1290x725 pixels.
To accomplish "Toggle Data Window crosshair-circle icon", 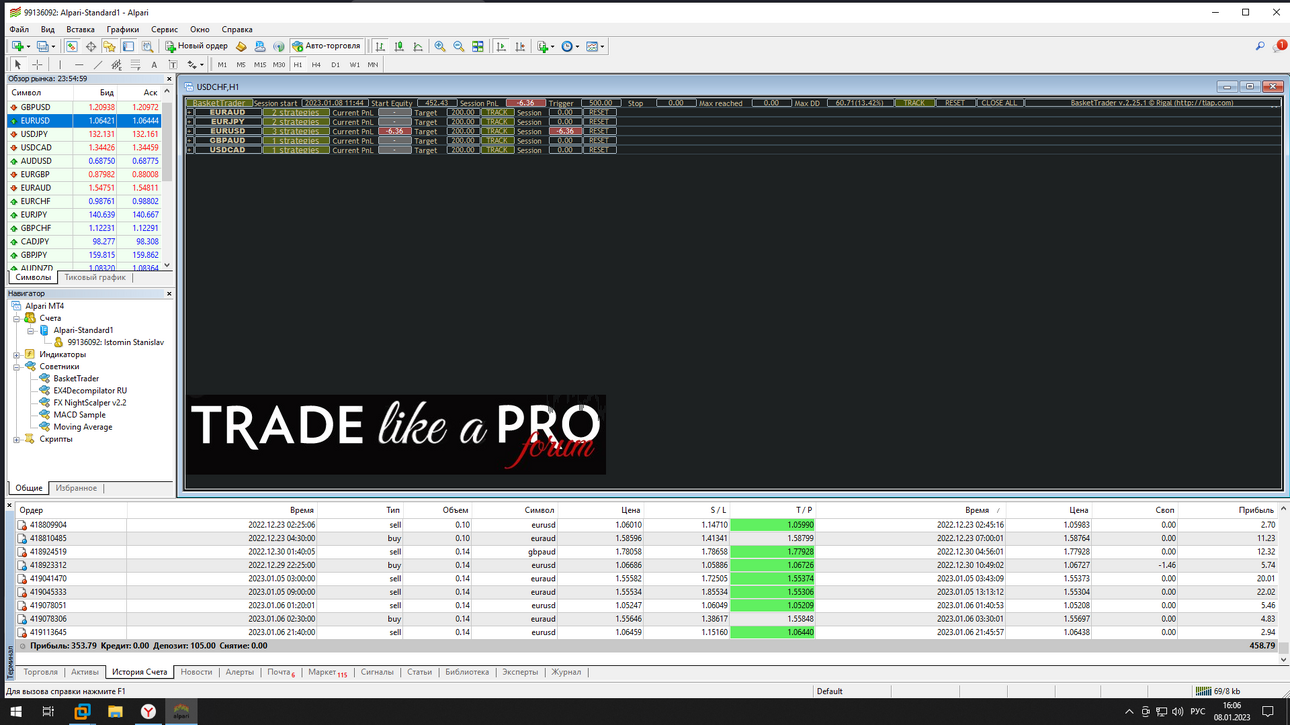I will [x=91, y=46].
